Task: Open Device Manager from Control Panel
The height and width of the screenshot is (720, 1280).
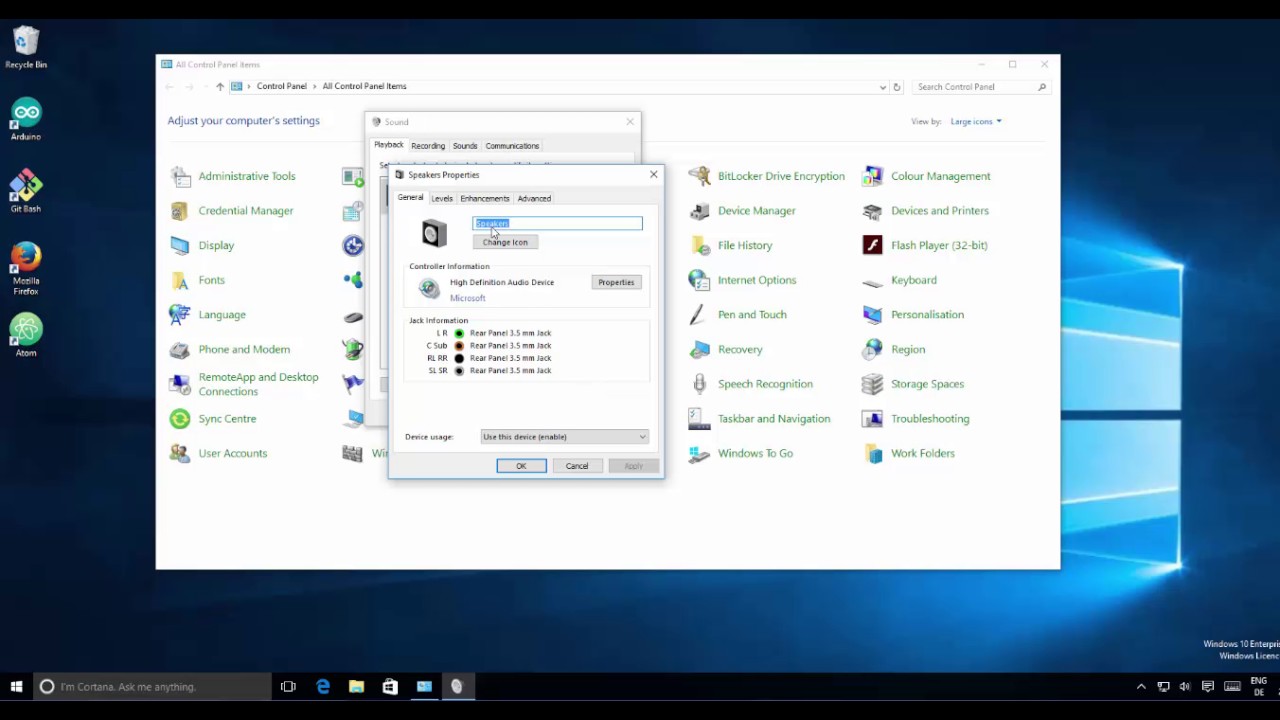Action: point(756,210)
